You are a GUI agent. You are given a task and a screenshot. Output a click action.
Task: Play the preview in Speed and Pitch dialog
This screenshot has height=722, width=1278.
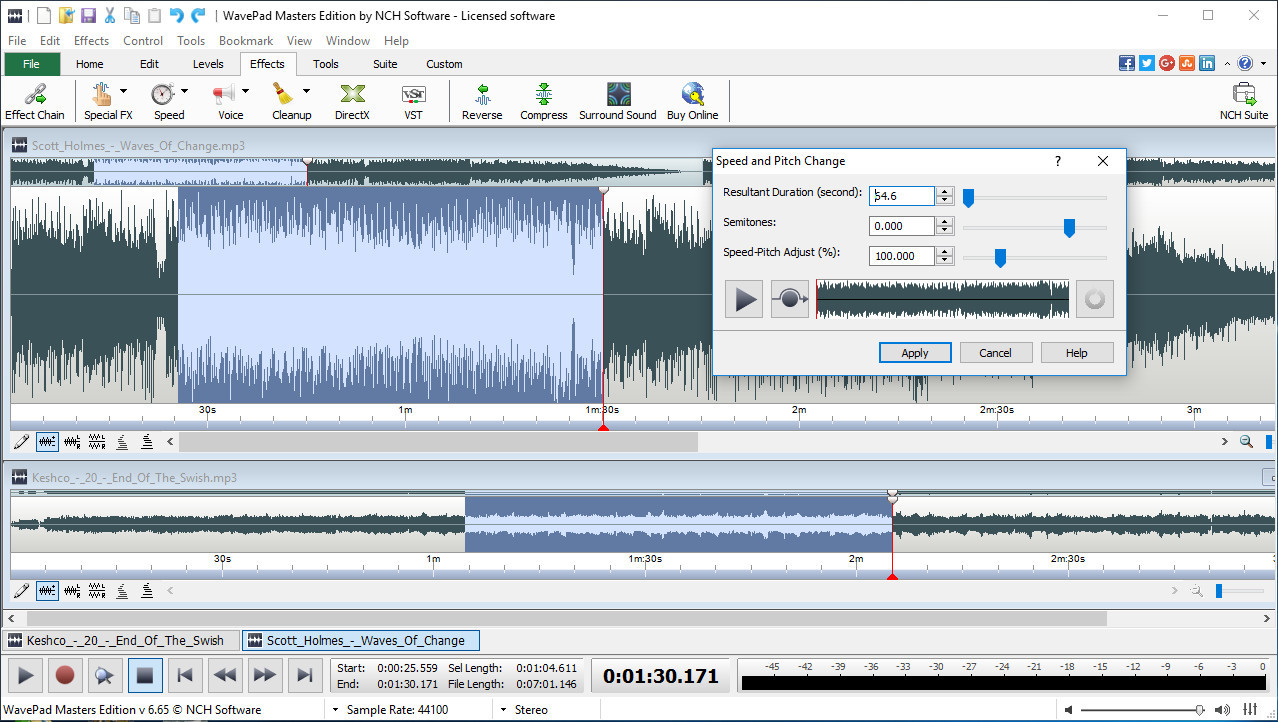(746, 299)
